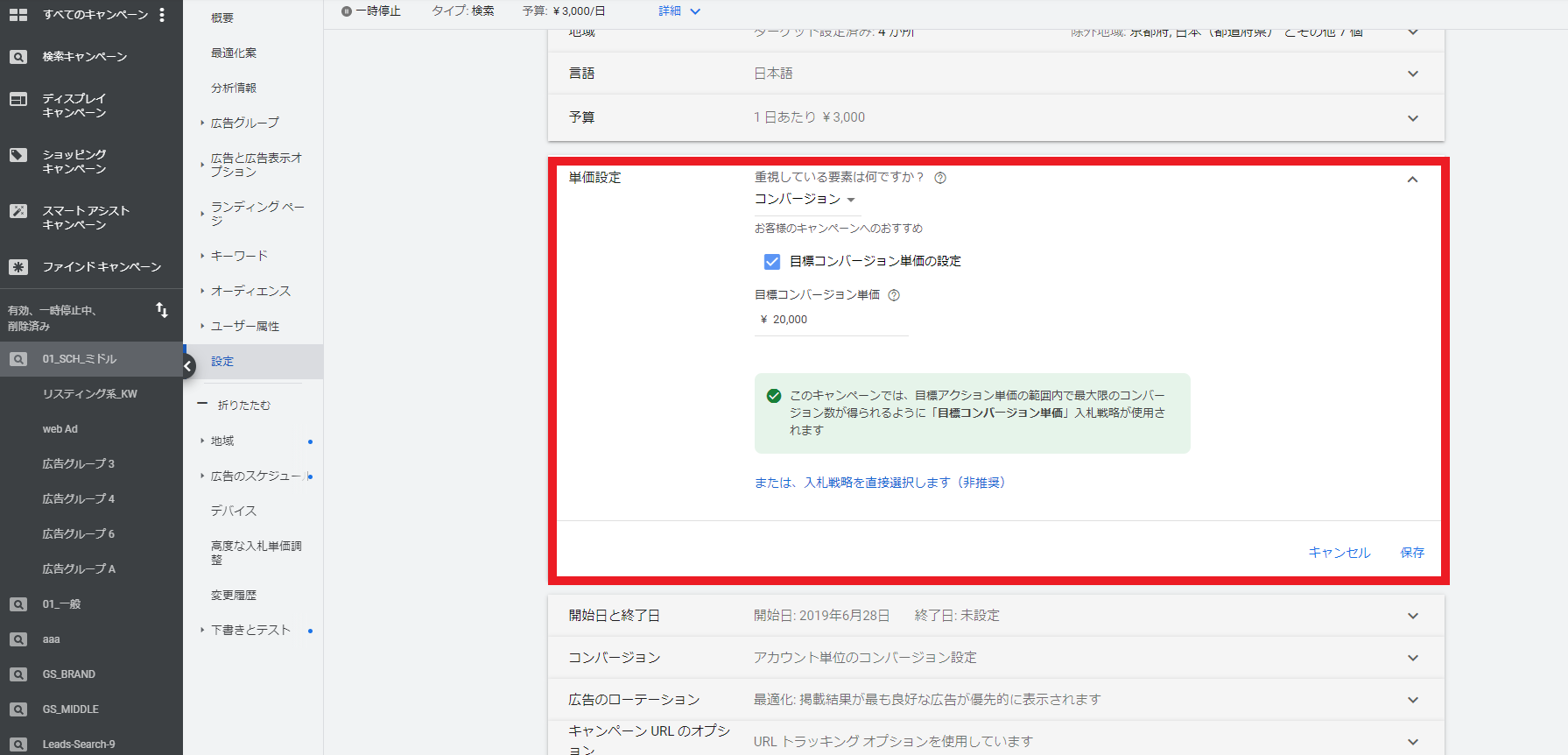Open 高度な入札単価調整 page
The image size is (1568, 755).
pyautogui.click(x=257, y=553)
